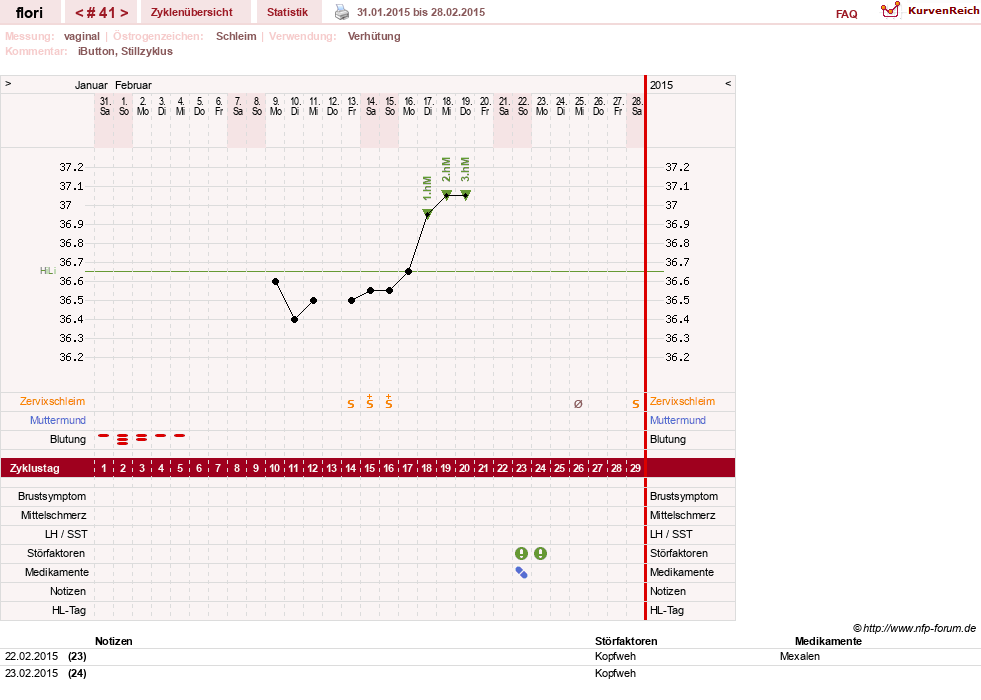The height and width of the screenshot is (700, 981).
Task: Click the temperature point on 9. Mo
Action: [x=275, y=282]
